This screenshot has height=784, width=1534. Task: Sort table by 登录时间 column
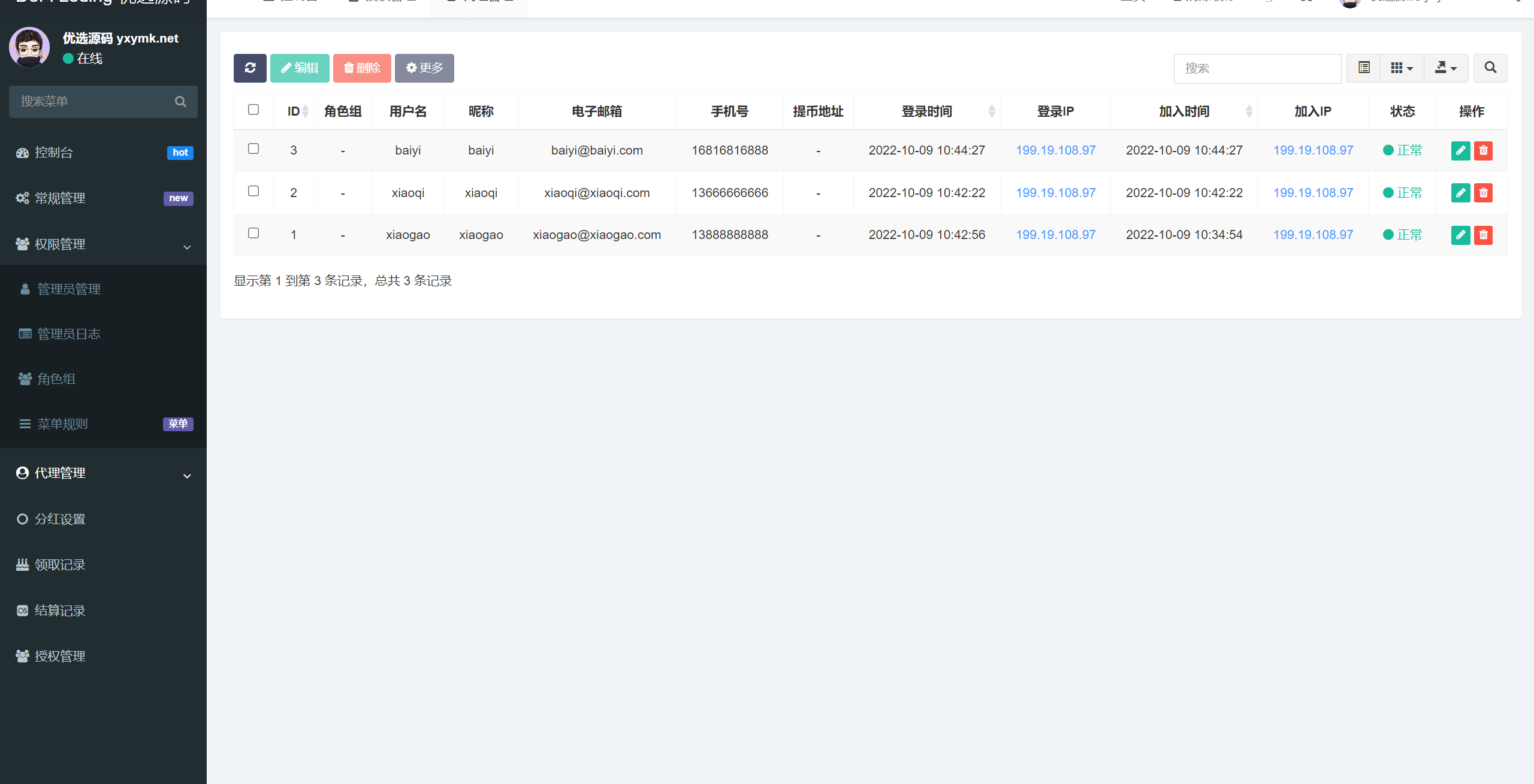926,111
